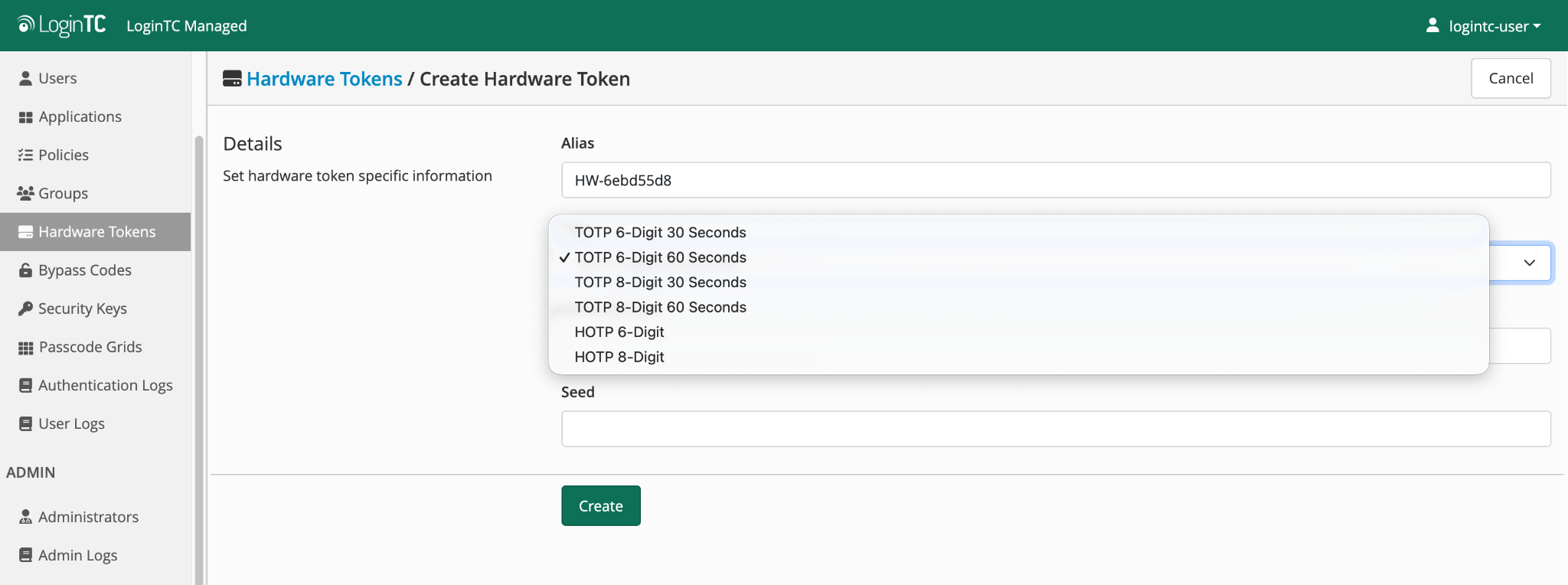
Task: Click the ADMIN section heading
Action: (x=31, y=472)
